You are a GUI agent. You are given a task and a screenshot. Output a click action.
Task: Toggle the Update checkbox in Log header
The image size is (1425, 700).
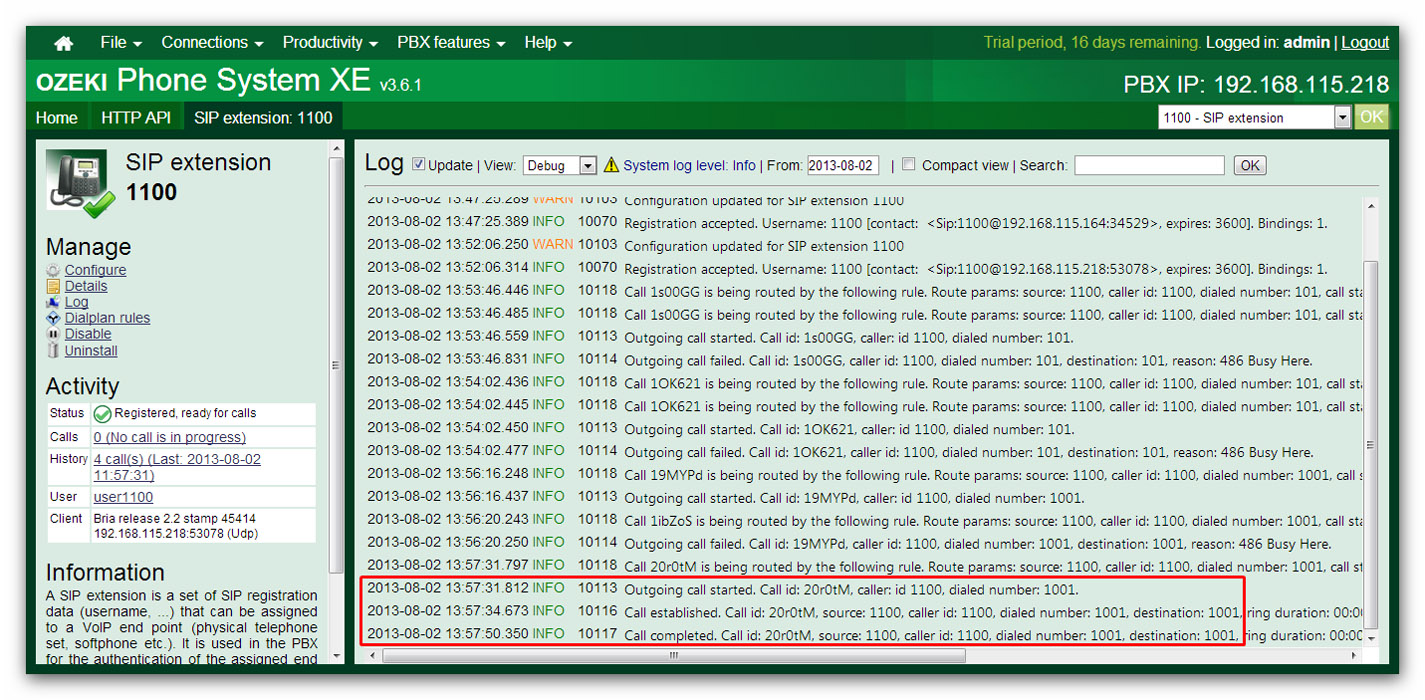(x=419, y=165)
